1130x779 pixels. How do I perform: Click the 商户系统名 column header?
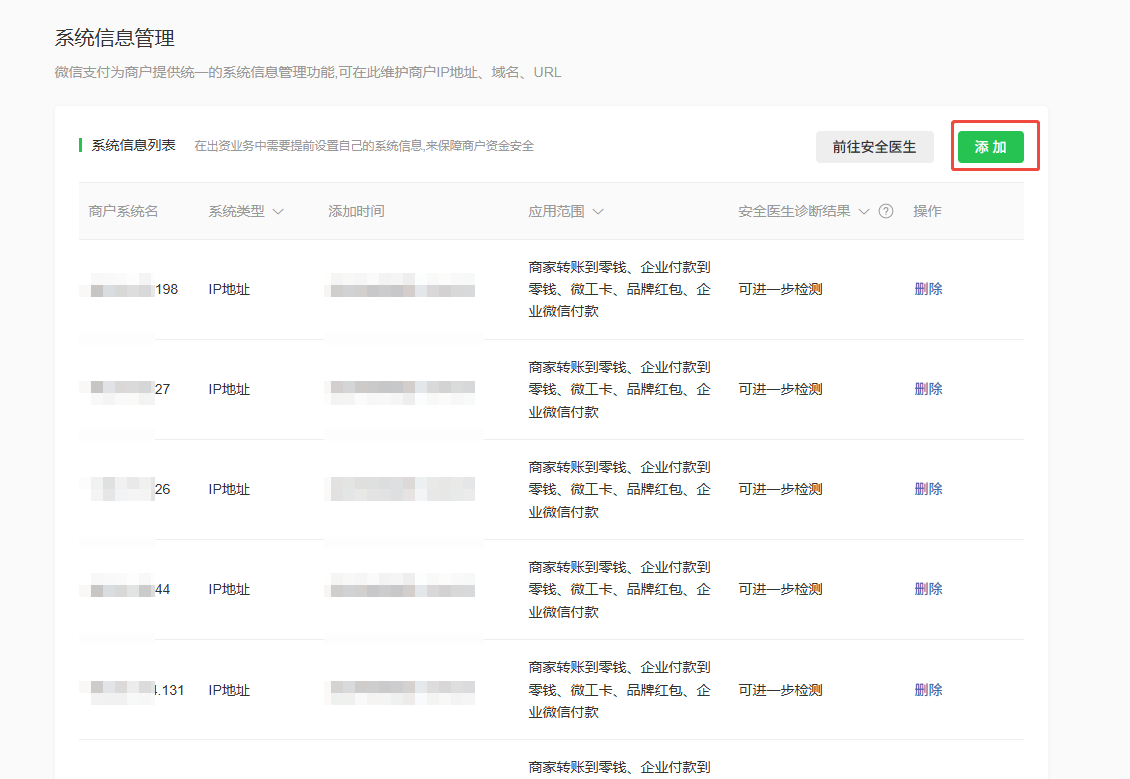123,212
